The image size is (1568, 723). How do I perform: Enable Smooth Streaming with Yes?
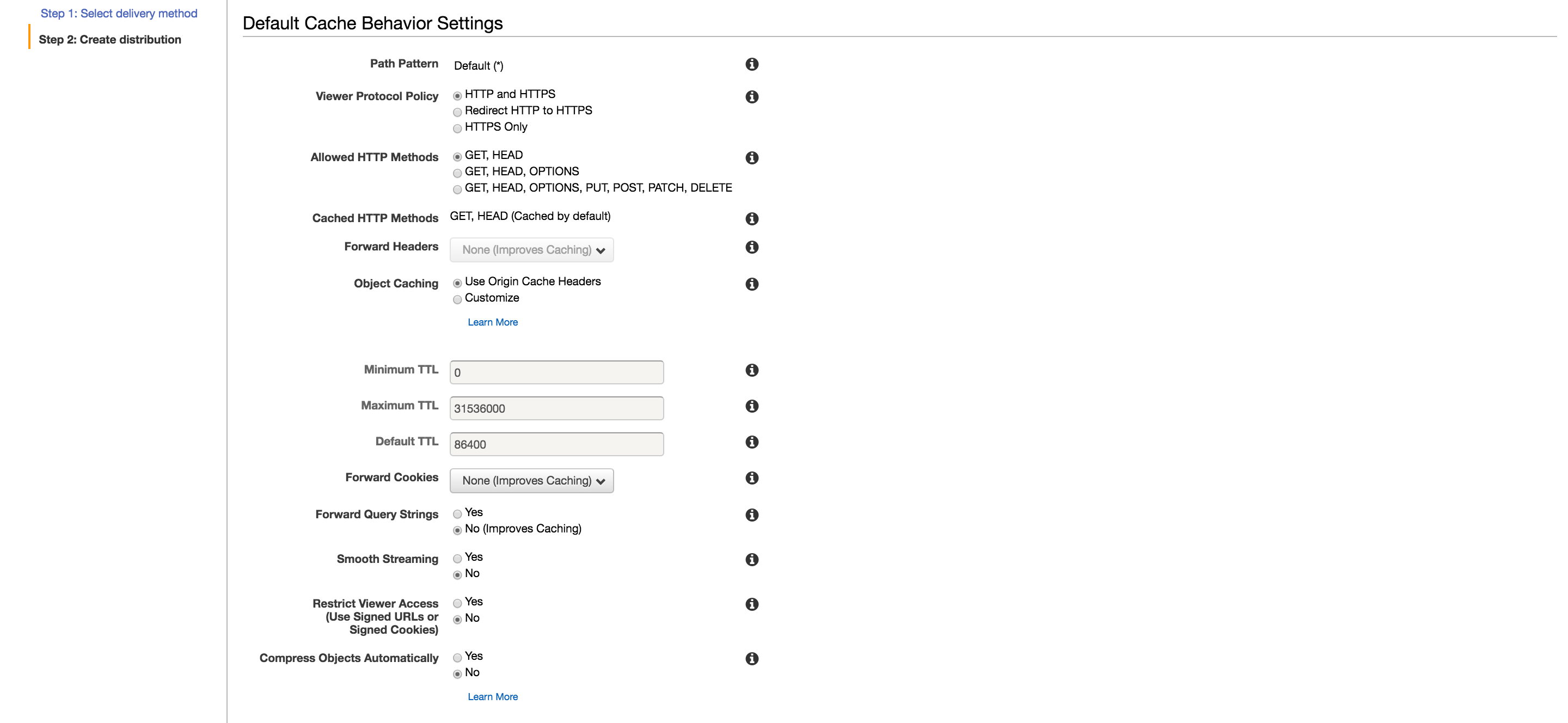[x=457, y=559]
